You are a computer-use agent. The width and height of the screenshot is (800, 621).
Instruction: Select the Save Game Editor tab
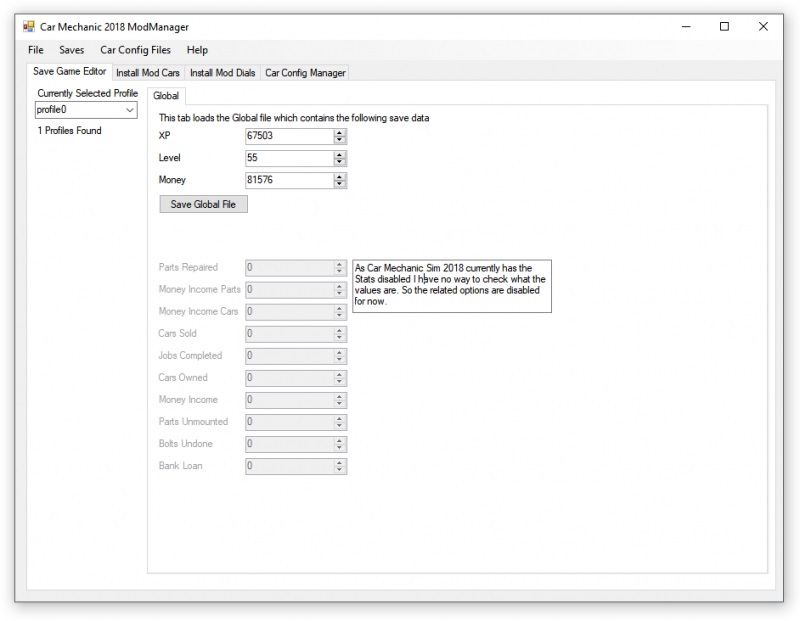[x=69, y=72]
